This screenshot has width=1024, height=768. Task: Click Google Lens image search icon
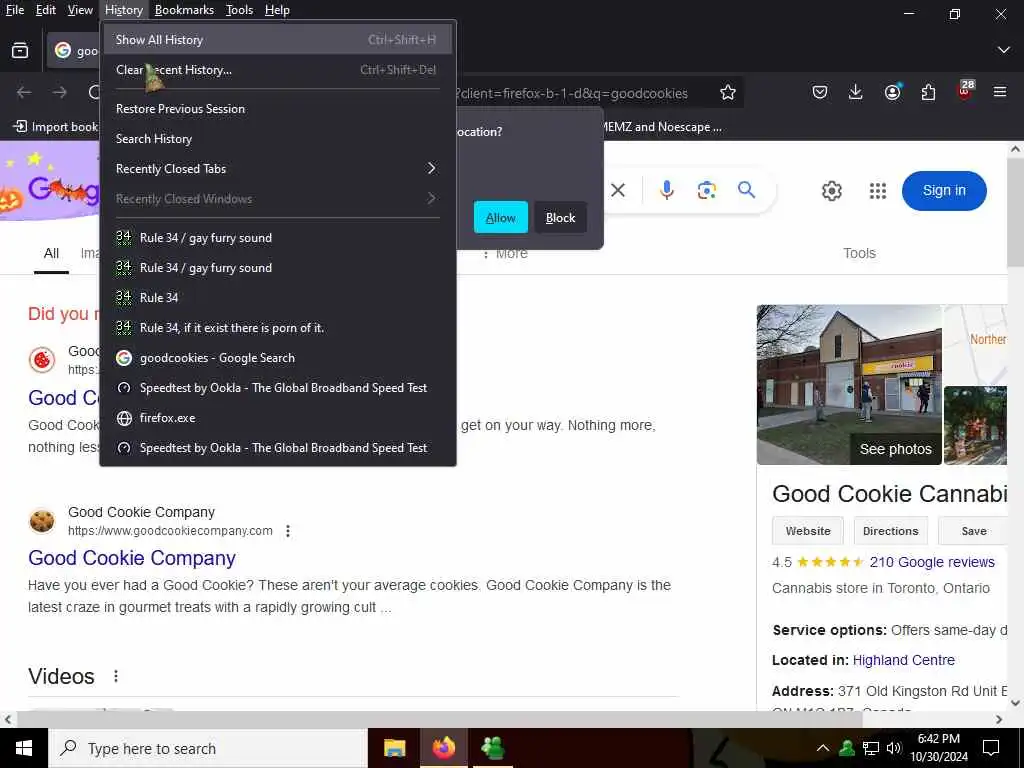(706, 190)
